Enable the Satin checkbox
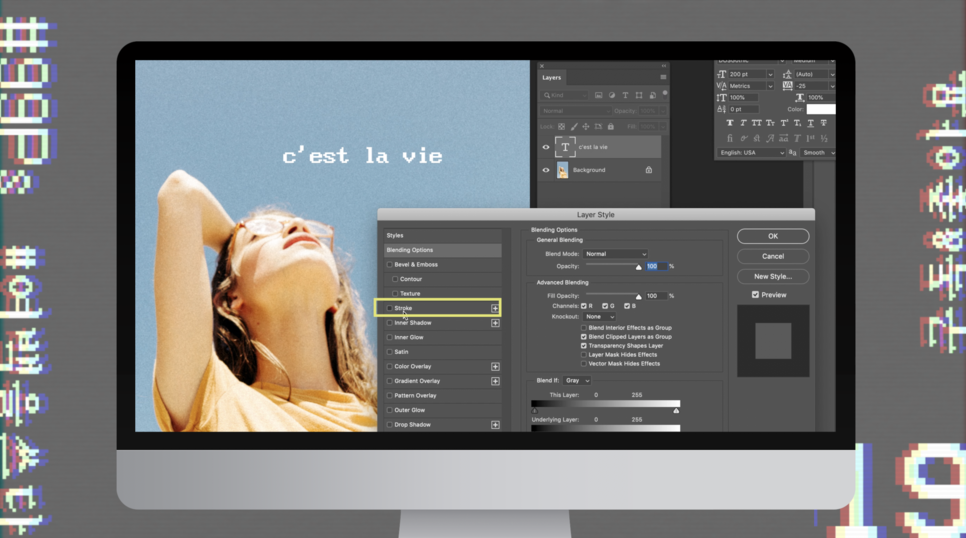966x538 pixels. pos(389,352)
